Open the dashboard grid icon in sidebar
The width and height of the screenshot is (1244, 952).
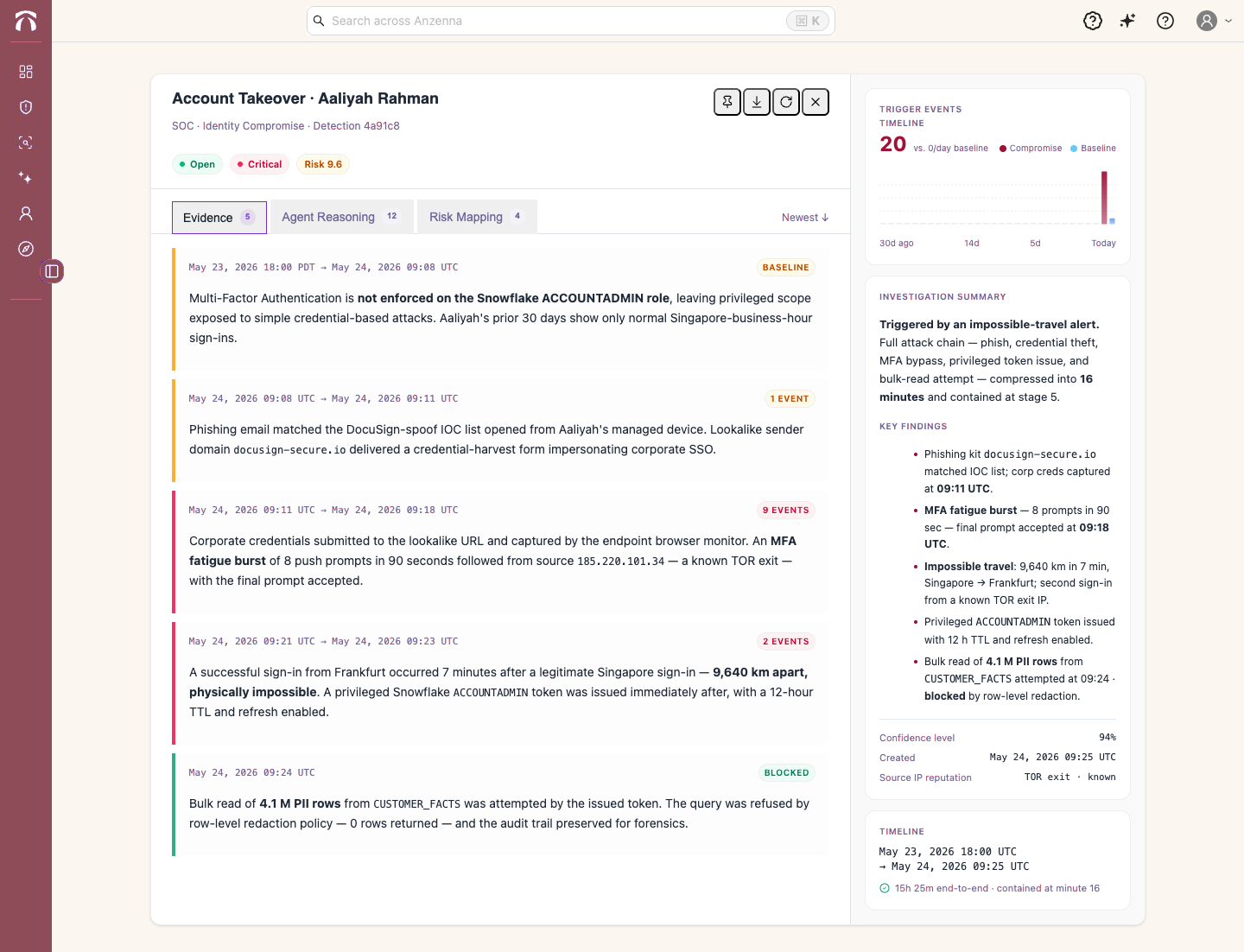pyautogui.click(x=26, y=72)
